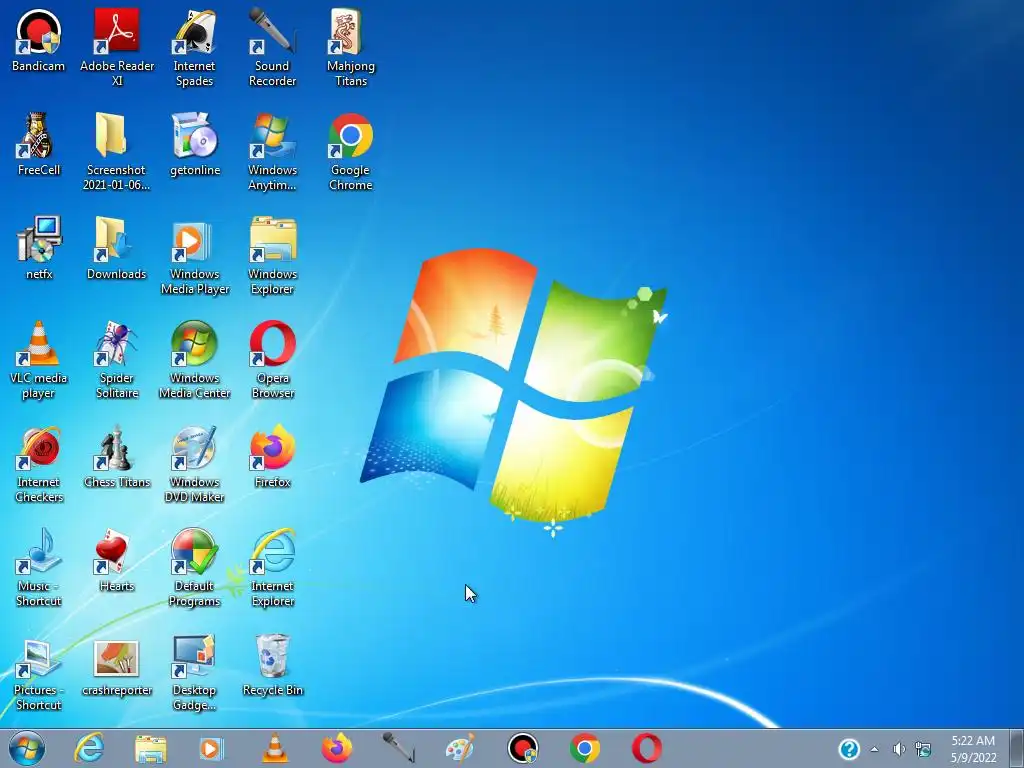Screen dimensions: 1024x768
Task: Launch VLC from the taskbar
Action: tap(275, 748)
